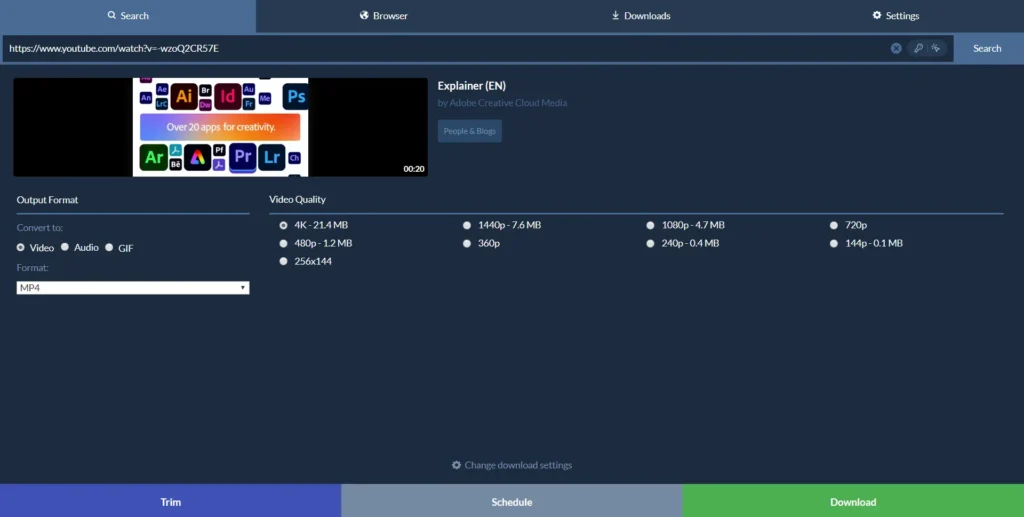Switch to the Browser tab
The width and height of the screenshot is (1024, 517).
384,16
